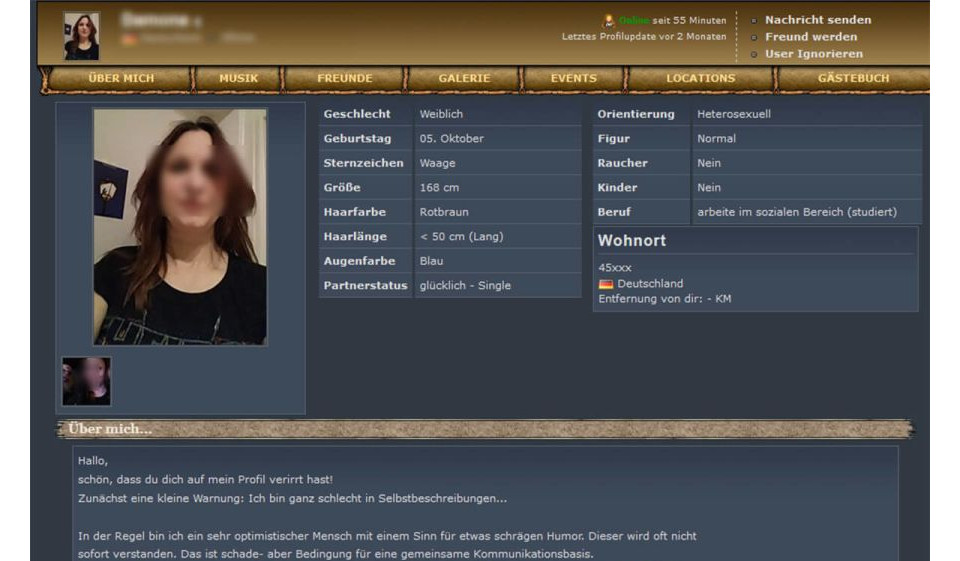
Task: Click bullet icon beside User Ignorieren
Action: tap(754, 54)
